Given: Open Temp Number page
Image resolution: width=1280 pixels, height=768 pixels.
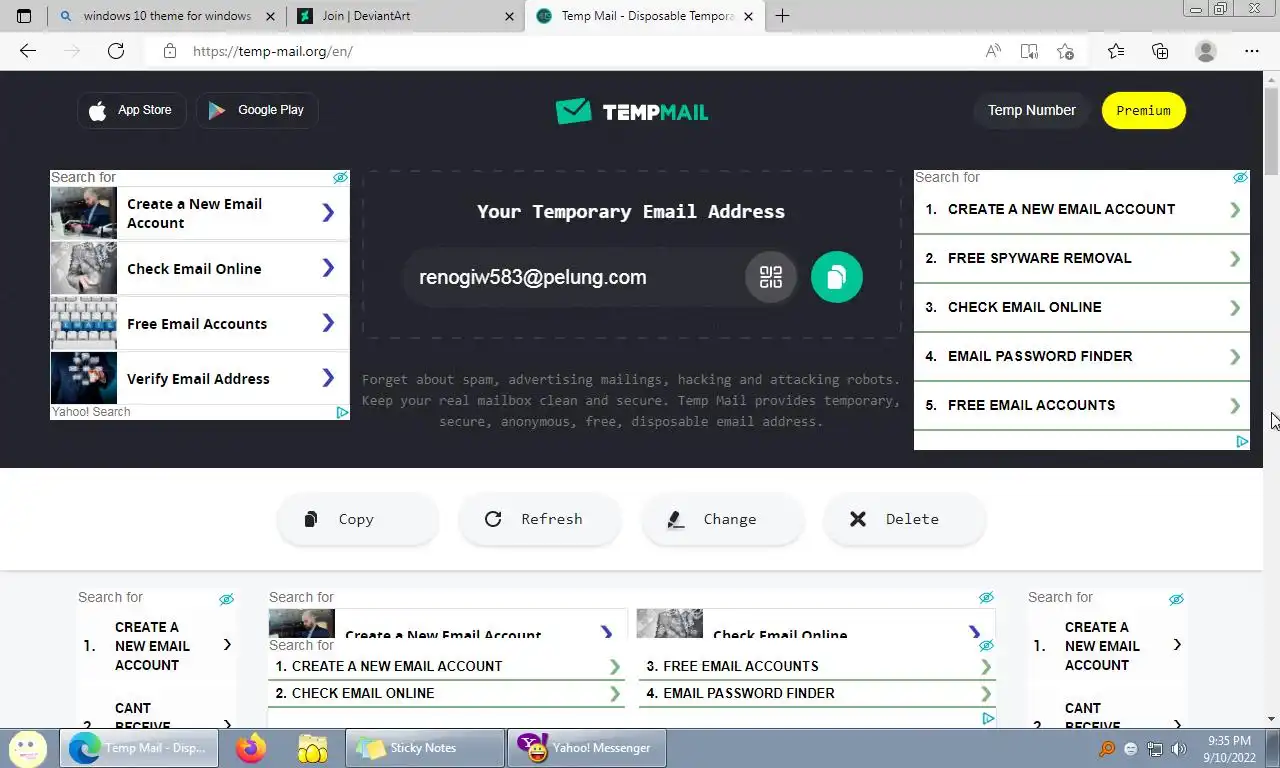Looking at the screenshot, I should [1031, 110].
